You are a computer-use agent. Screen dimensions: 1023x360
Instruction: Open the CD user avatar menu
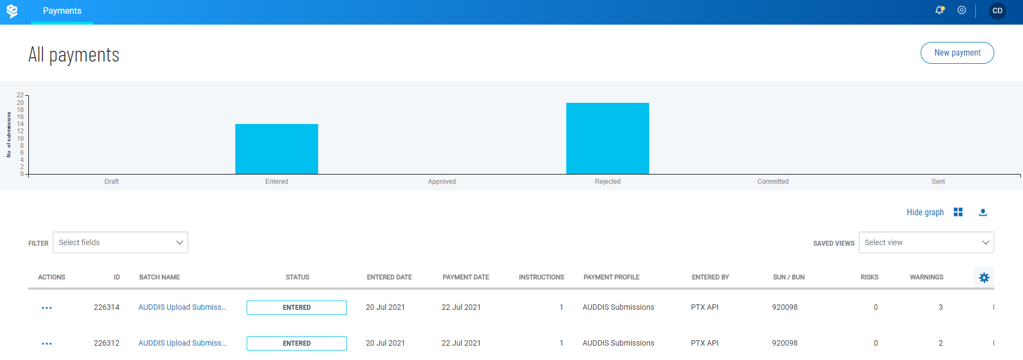[998, 10]
